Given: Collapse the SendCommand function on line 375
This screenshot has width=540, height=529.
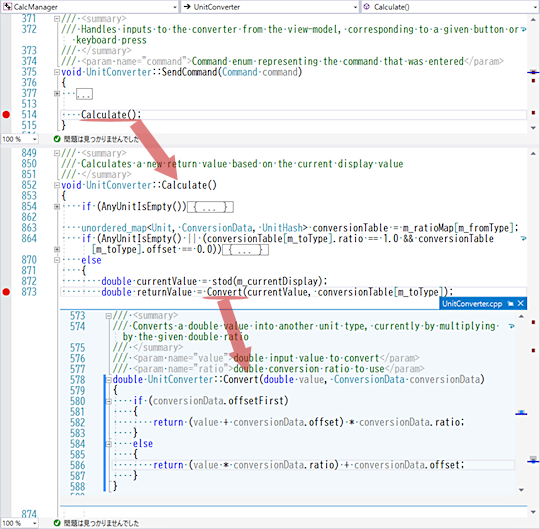Looking at the screenshot, I should 57,72.
